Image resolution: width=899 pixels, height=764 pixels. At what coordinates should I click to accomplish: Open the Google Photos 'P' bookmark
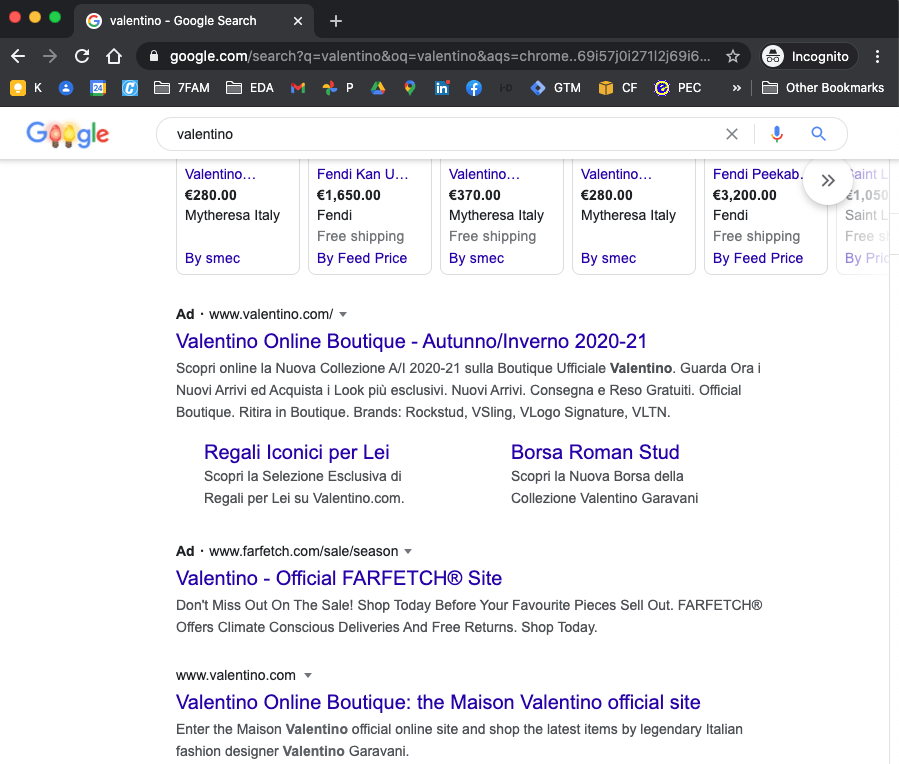point(338,88)
